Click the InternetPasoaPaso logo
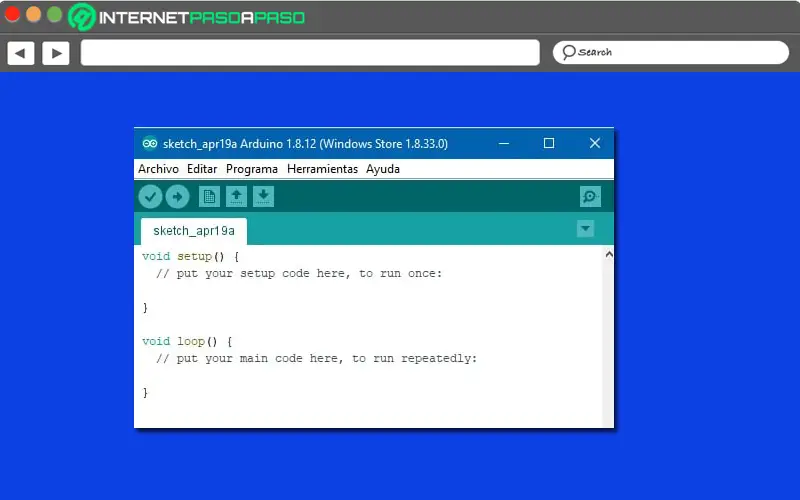This screenshot has height=500, width=800. tap(187, 17)
